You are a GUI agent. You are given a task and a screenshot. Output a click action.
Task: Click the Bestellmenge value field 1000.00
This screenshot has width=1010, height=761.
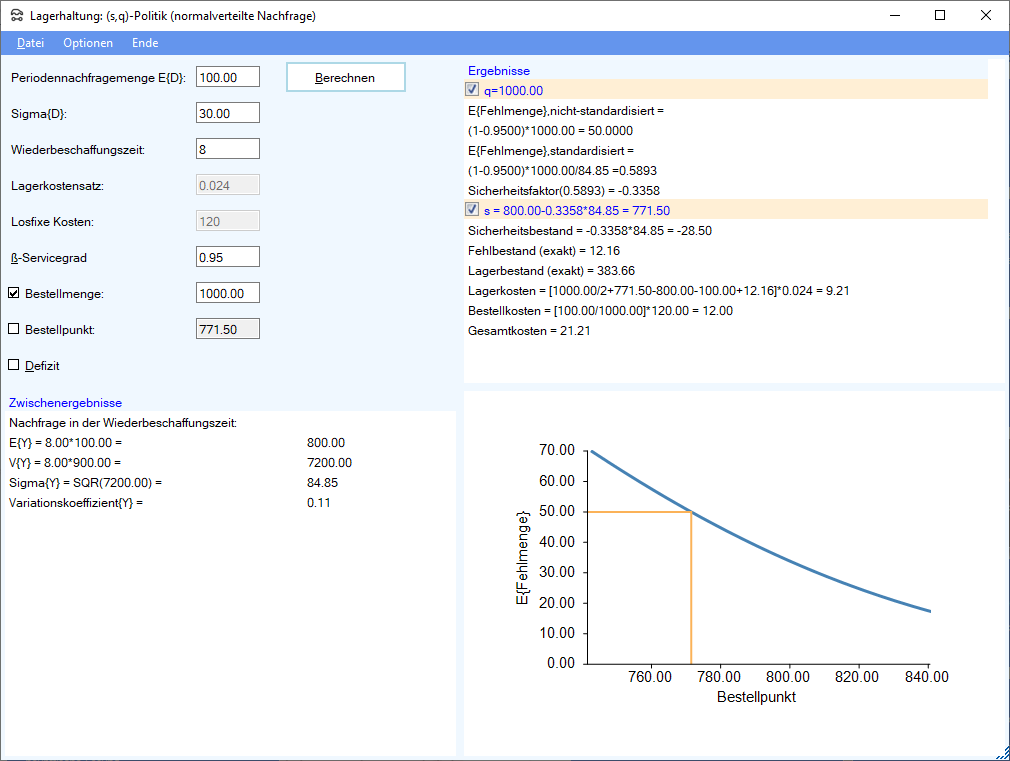pos(228,293)
